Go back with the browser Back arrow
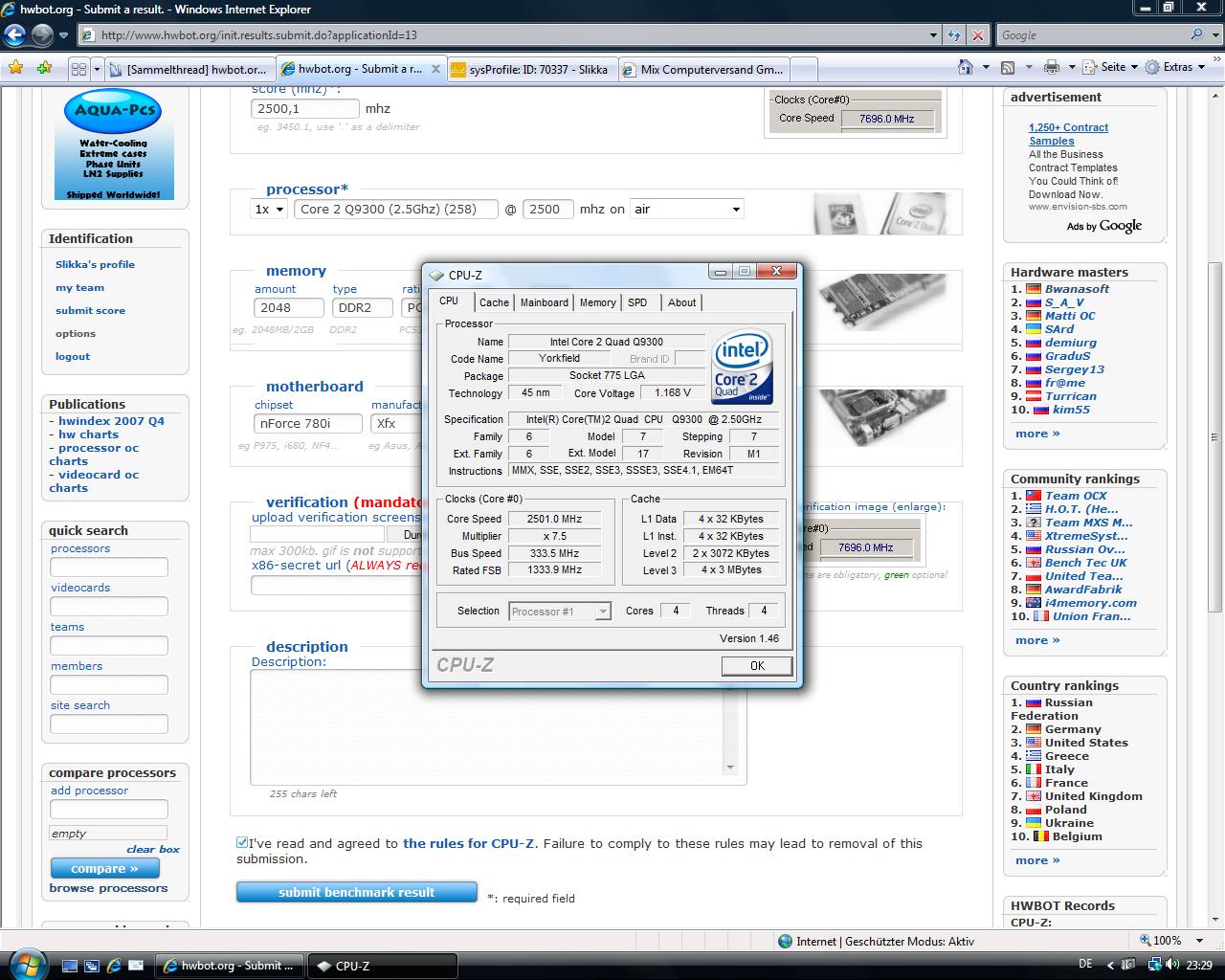This screenshot has height=980, width=1225. click(14, 35)
